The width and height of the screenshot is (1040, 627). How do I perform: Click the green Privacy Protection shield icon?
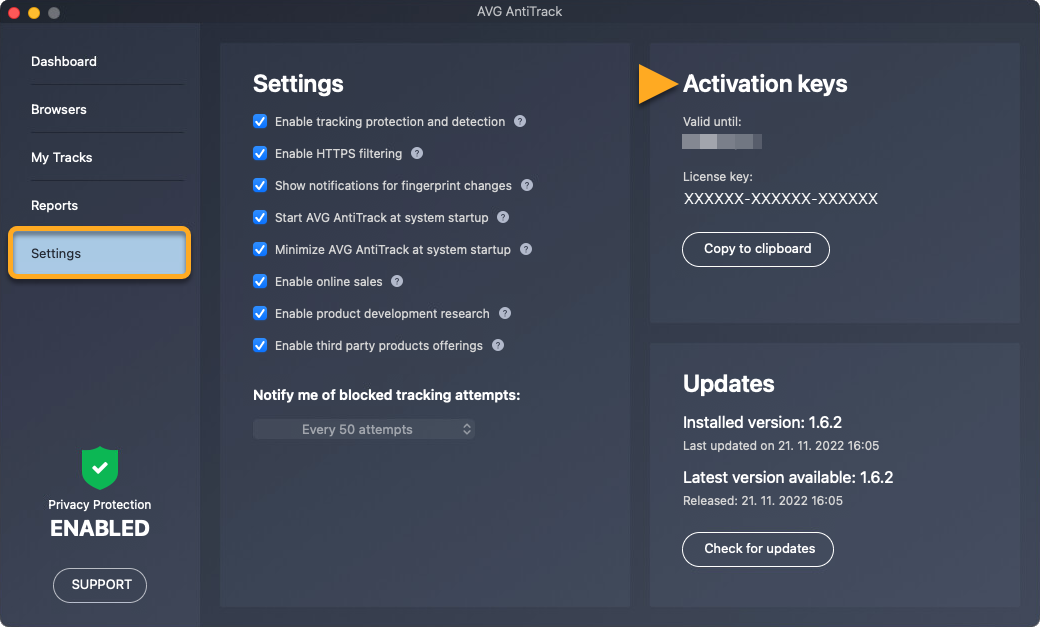pyautogui.click(x=100, y=467)
